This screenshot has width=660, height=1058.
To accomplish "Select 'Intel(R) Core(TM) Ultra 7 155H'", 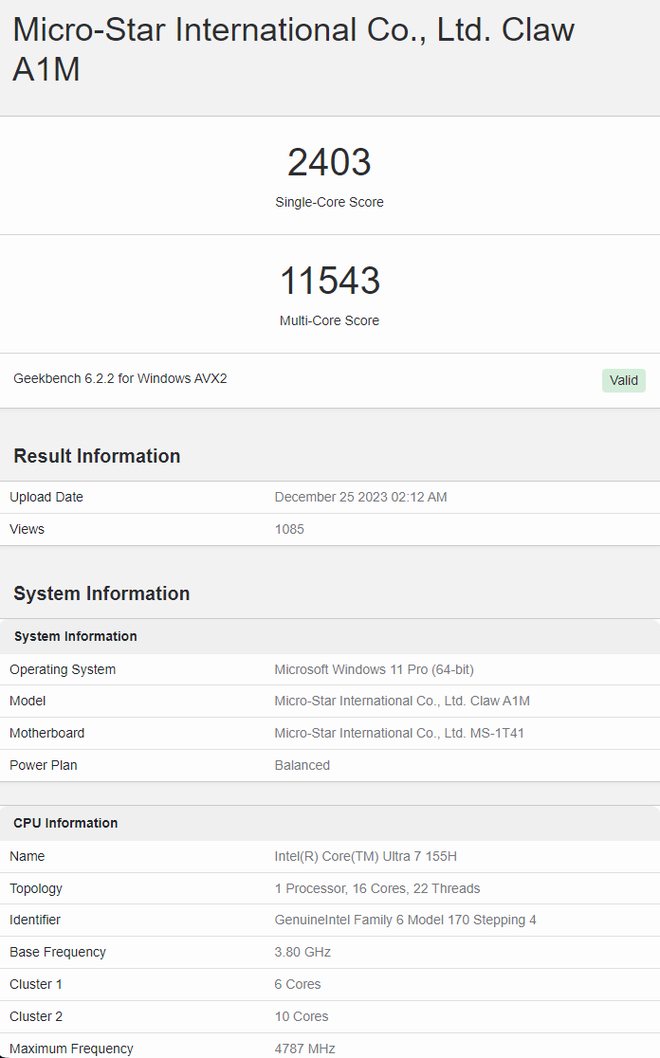I will point(366,856).
